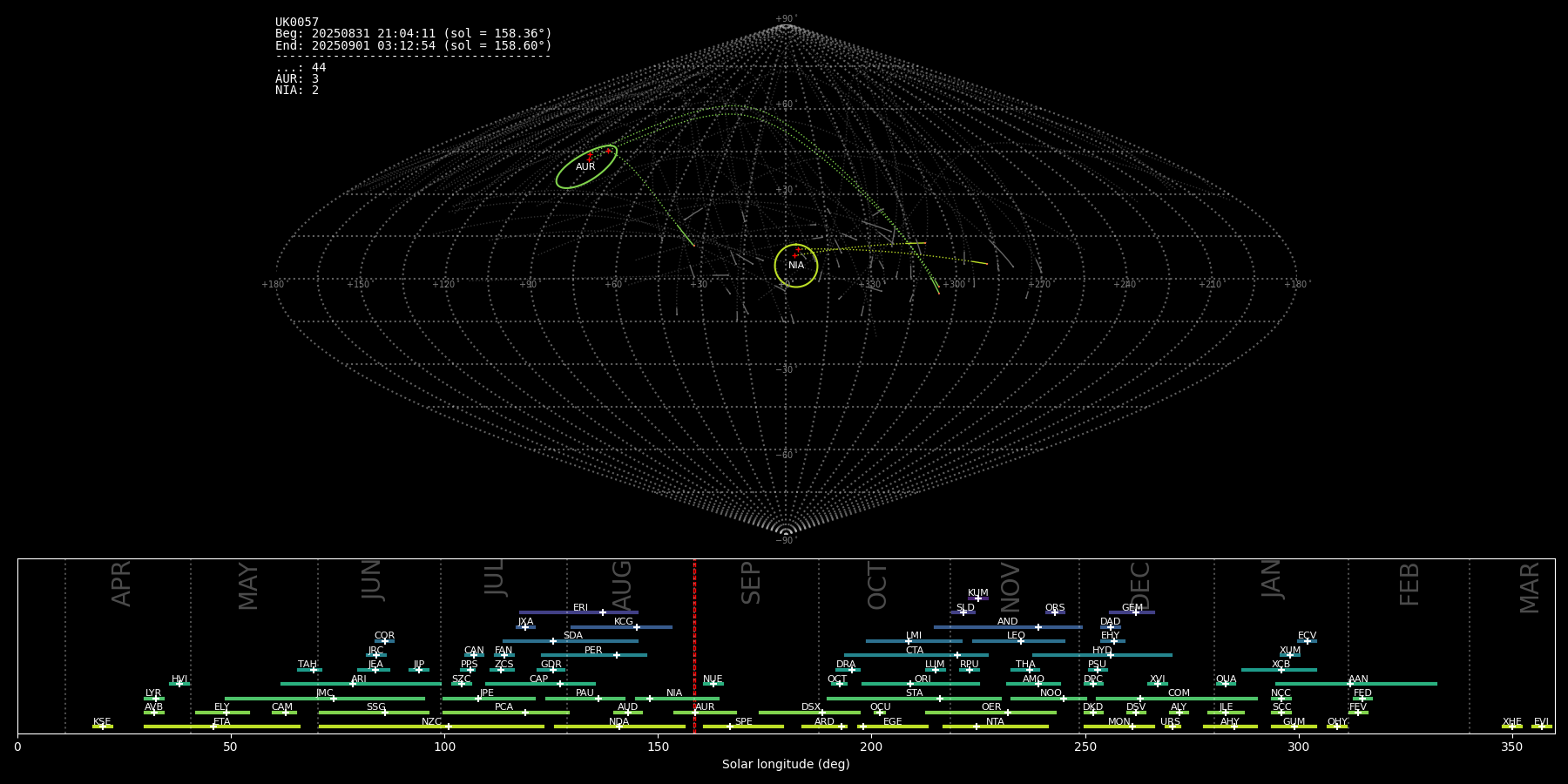
Task: Select the ARI shower bar on the timeline
Action: click(361, 684)
